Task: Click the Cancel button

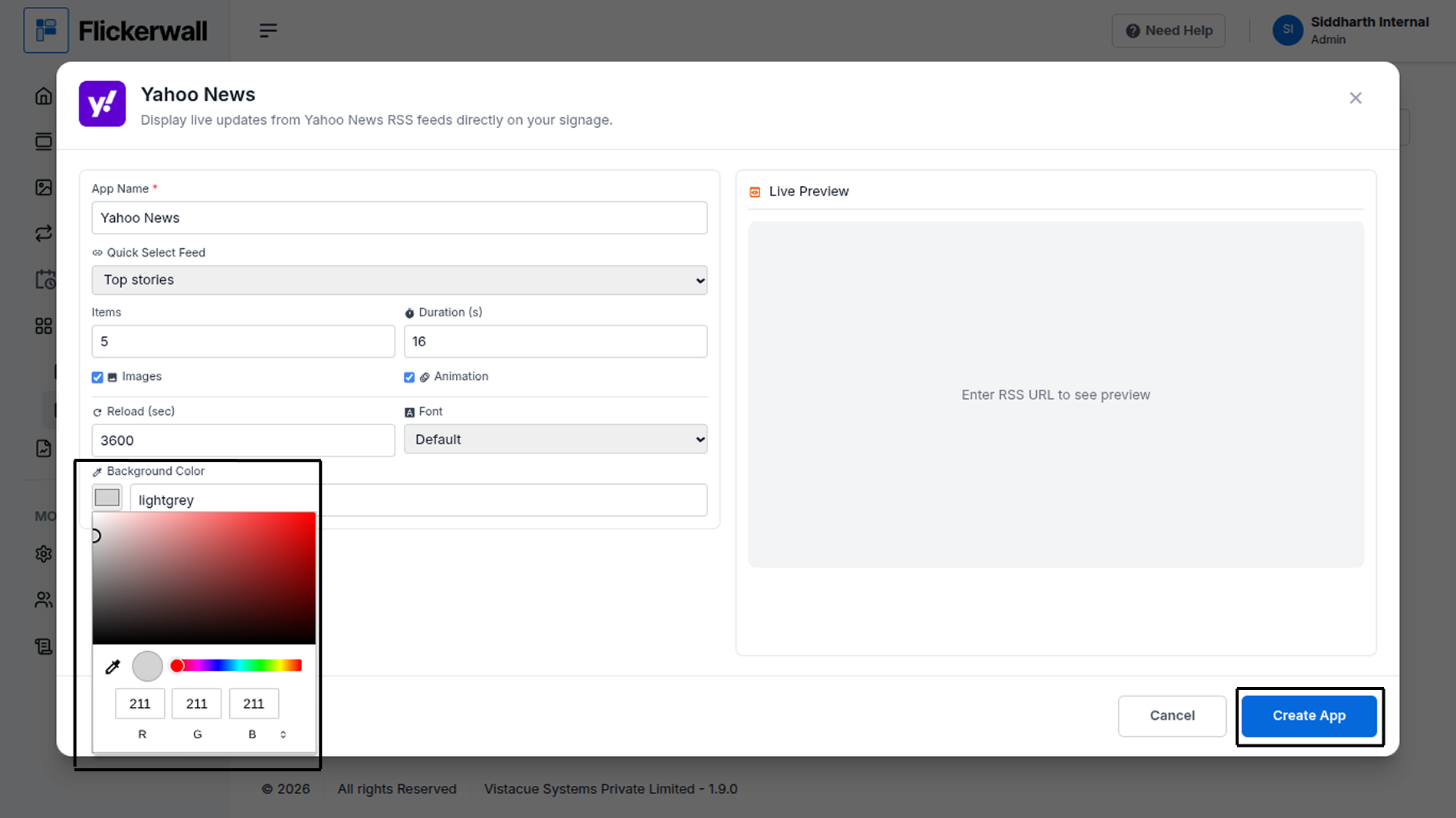Action: pyautogui.click(x=1172, y=716)
